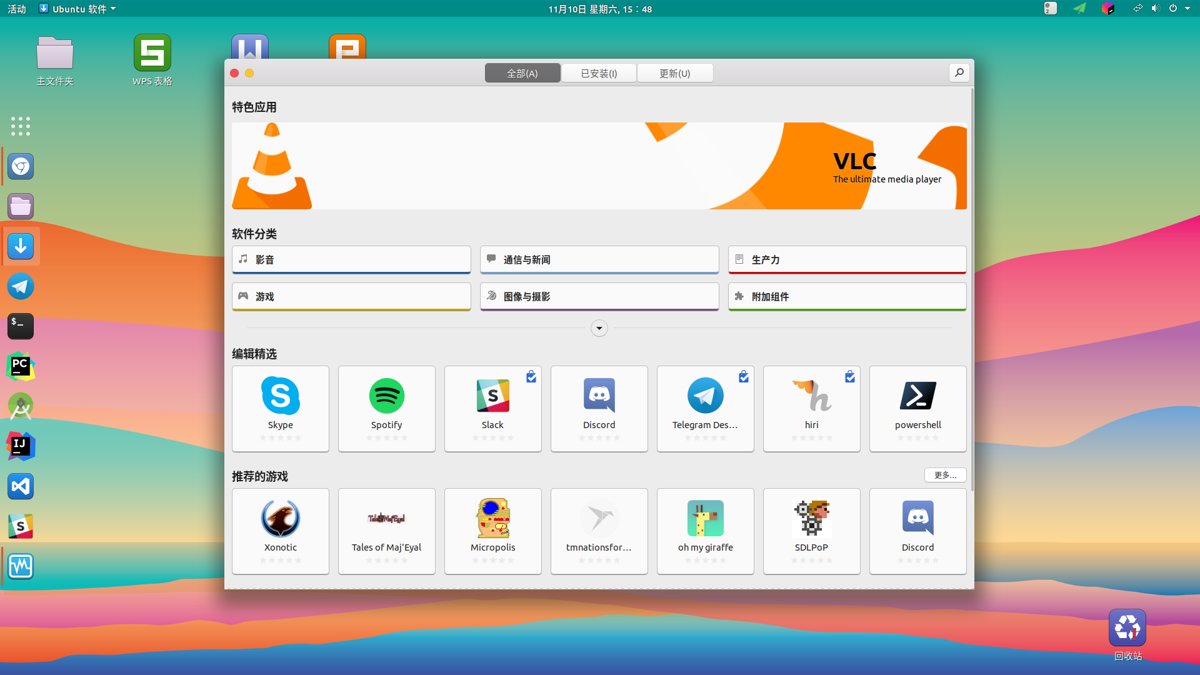Open the Spotify app card

[386, 408]
